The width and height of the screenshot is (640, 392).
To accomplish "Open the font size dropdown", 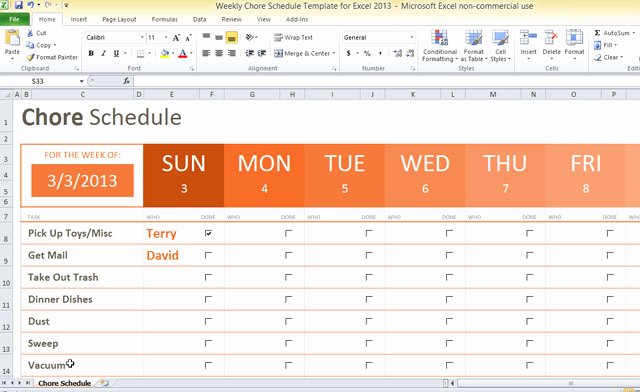I will (166, 37).
